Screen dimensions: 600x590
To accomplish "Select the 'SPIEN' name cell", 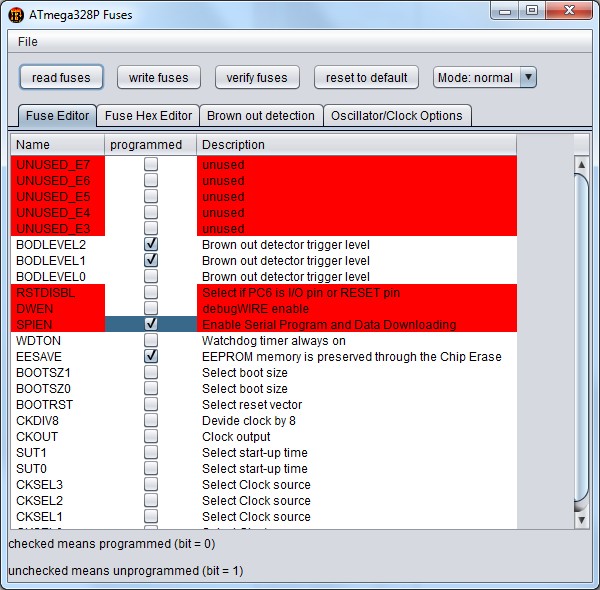I will [x=57, y=324].
